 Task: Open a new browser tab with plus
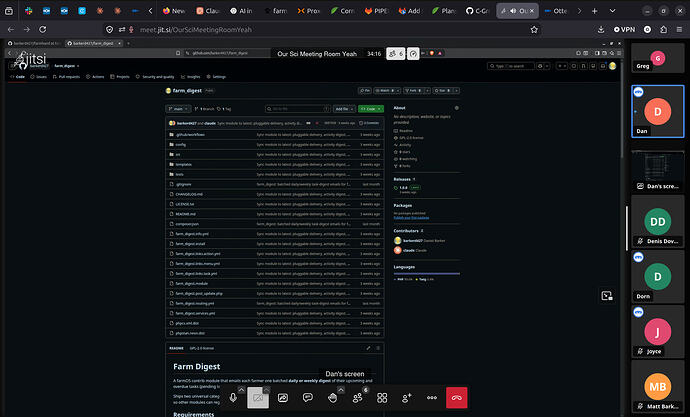(x=594, y=11)
